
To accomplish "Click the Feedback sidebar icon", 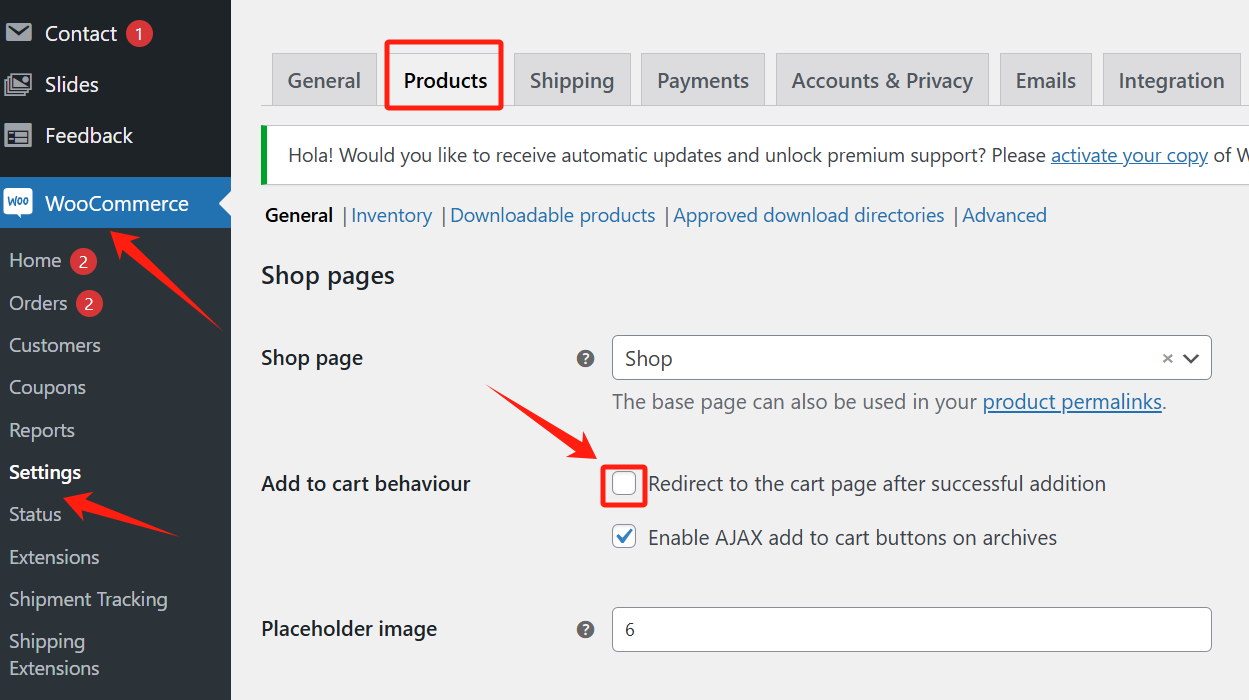I will (x=19, y=135).
